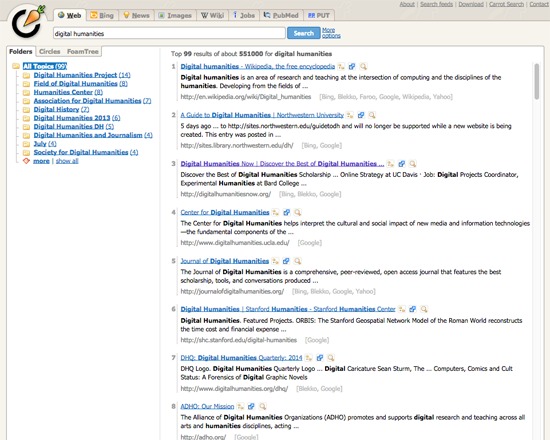Open Digital Humanities Now in new window
The image size is (550, 440).
pos(402,164)
